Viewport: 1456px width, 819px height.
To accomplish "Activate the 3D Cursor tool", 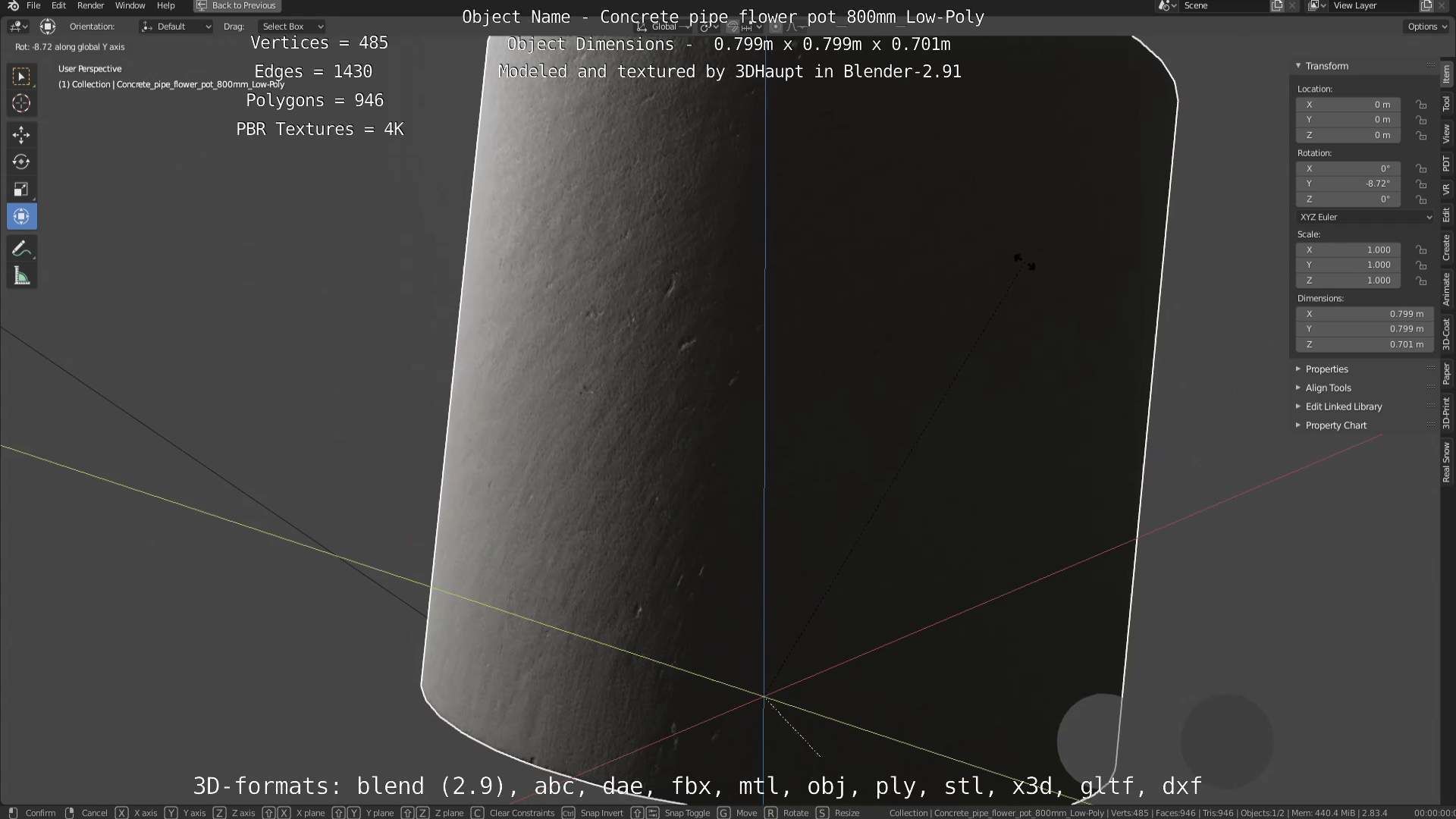I will 21,104.
